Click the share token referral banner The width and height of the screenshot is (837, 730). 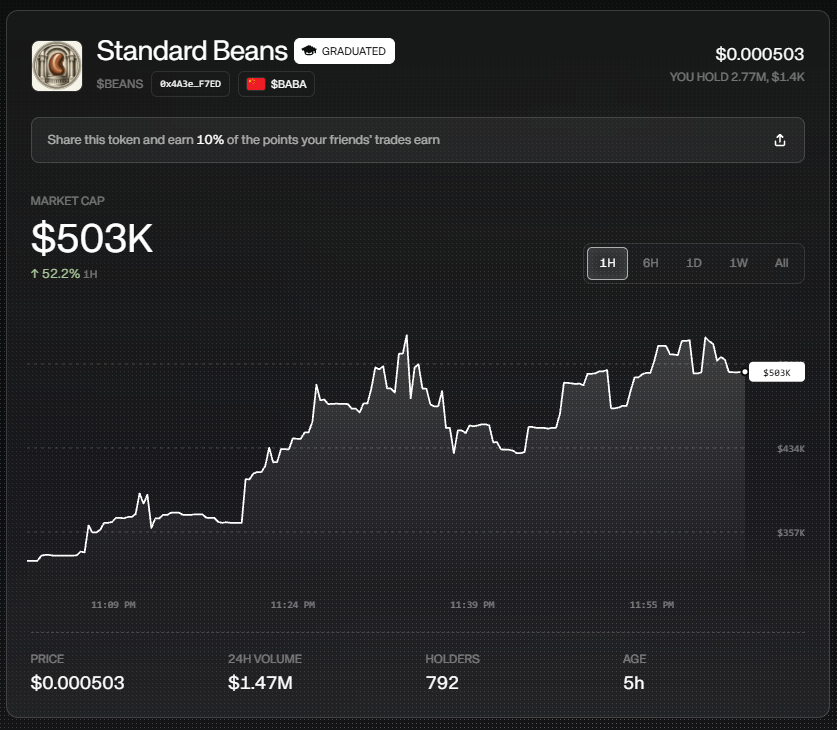418,140
